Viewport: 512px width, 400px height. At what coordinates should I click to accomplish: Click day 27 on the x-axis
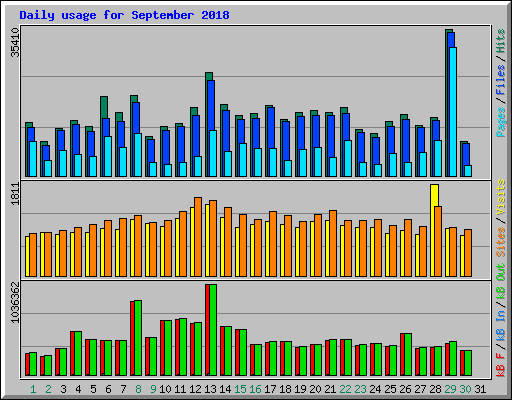point(420,389)
